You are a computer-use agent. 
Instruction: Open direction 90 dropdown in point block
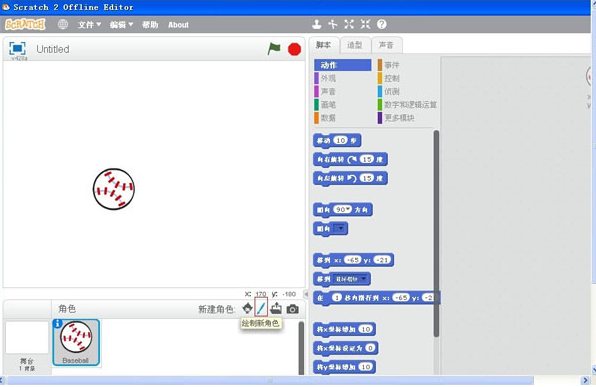(x=348, y=209)
